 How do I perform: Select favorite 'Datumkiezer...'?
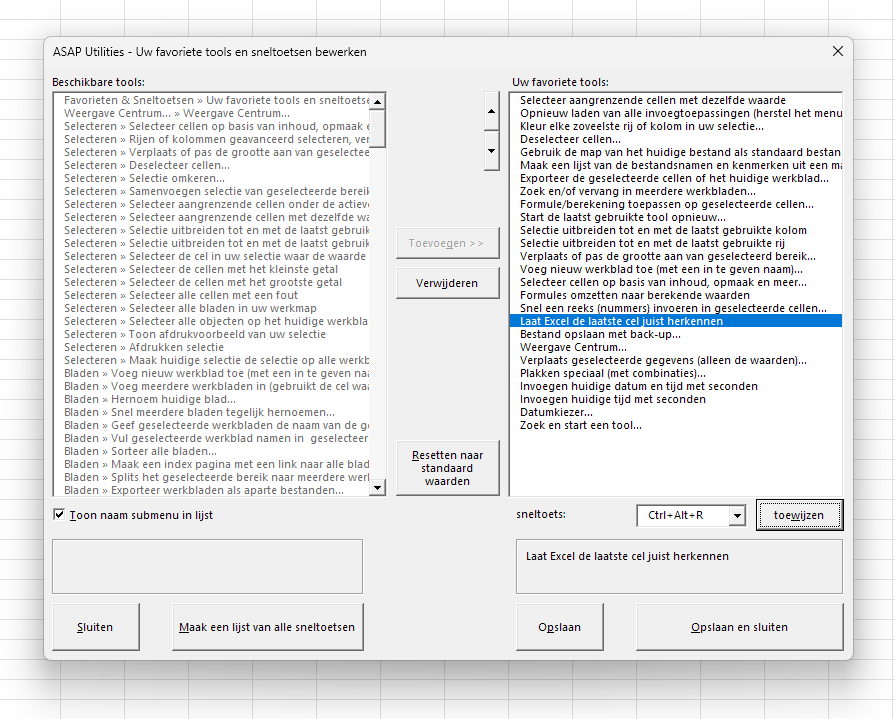(x=676, y=413)
